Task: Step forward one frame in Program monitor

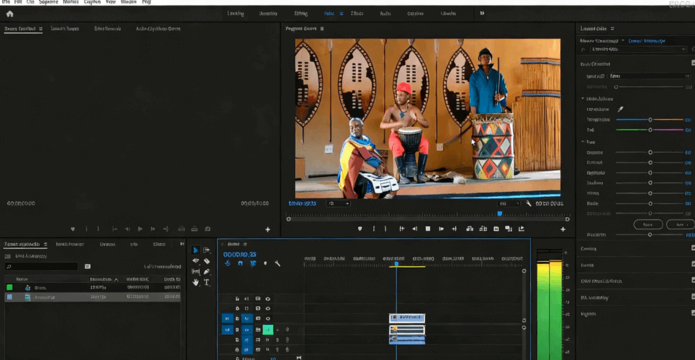Action: (441, 229)
